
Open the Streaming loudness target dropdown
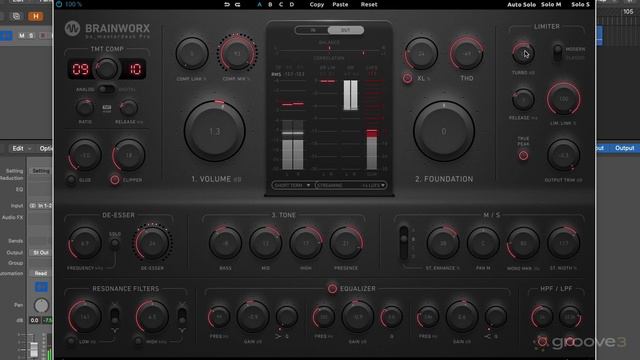coord(351,185)
